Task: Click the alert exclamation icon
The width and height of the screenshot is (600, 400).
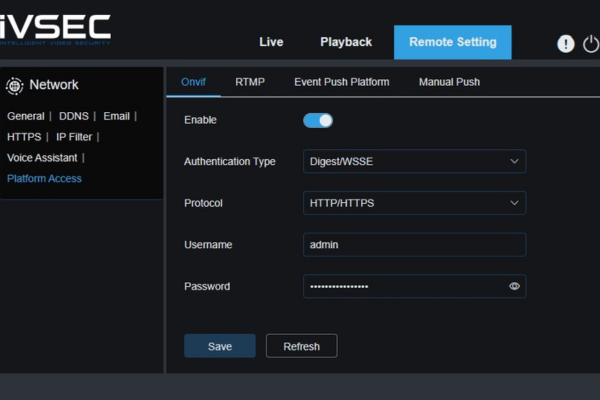Action: [565, 44]
